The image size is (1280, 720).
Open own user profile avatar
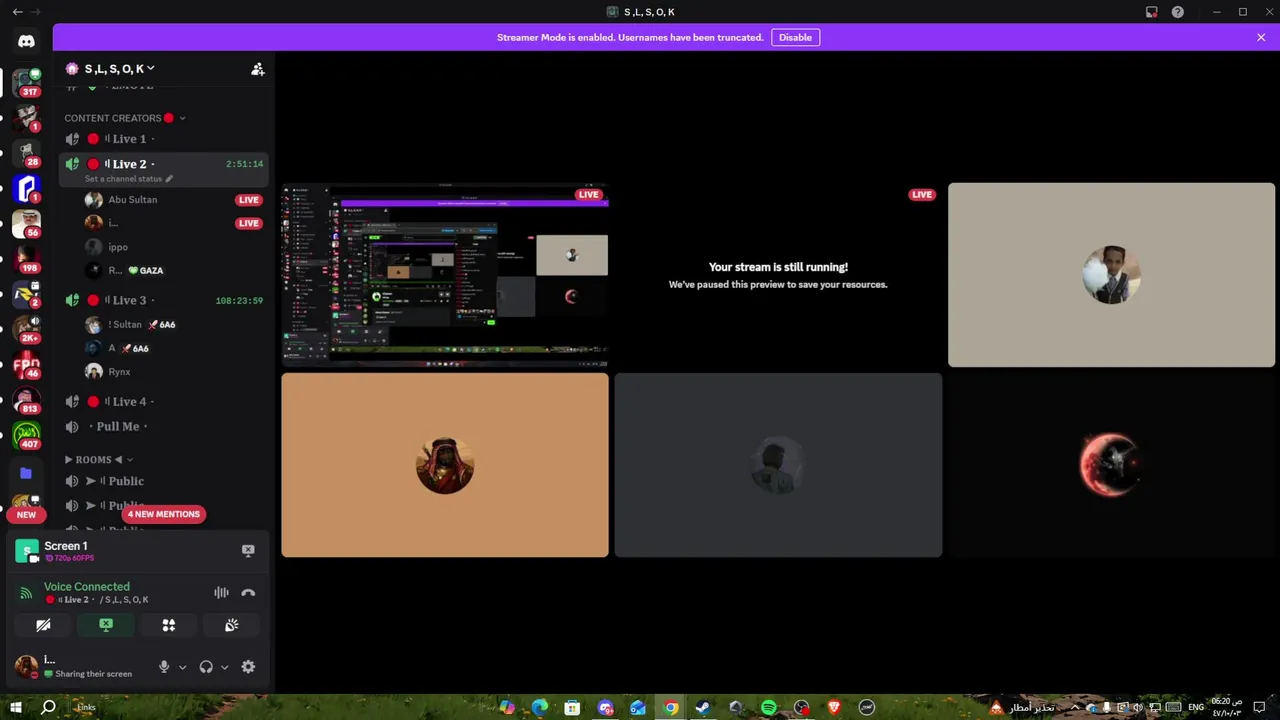[x=27, y=666]
